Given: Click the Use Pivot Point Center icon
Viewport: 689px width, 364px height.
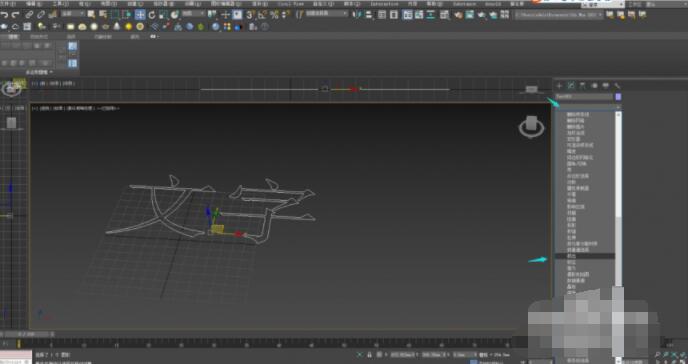Looking at the screenshot, I should [x=212, y=15].
